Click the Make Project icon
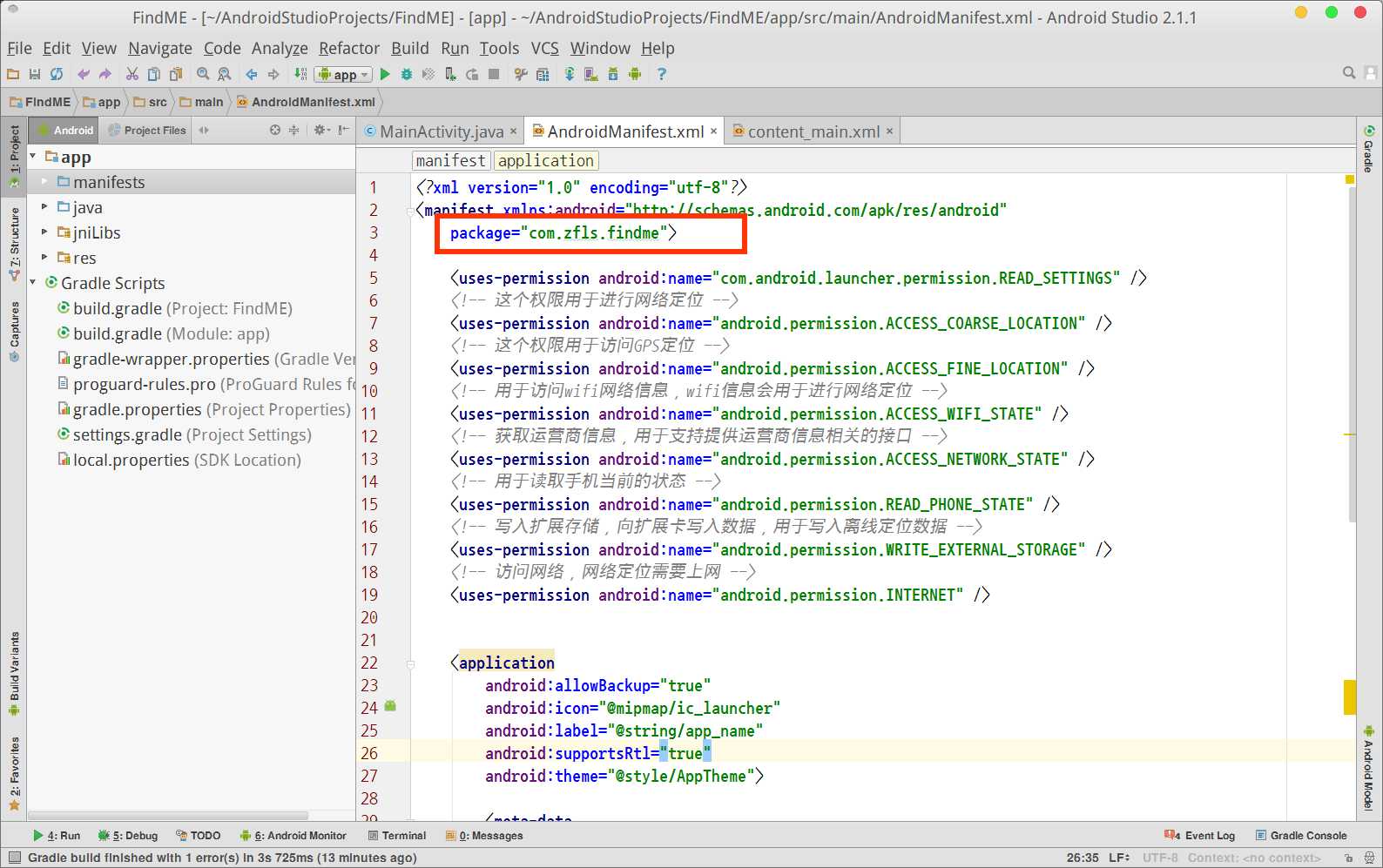 pos(300,74)
